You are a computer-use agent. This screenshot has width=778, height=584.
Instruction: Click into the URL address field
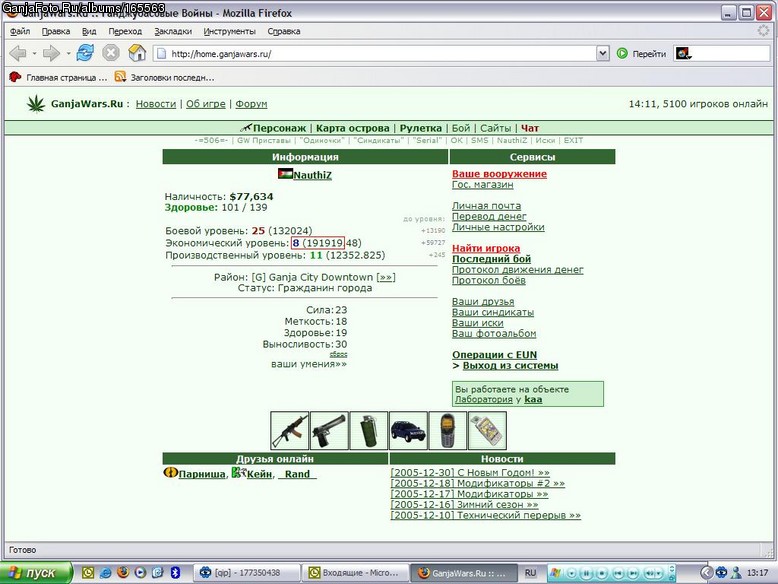376,53
